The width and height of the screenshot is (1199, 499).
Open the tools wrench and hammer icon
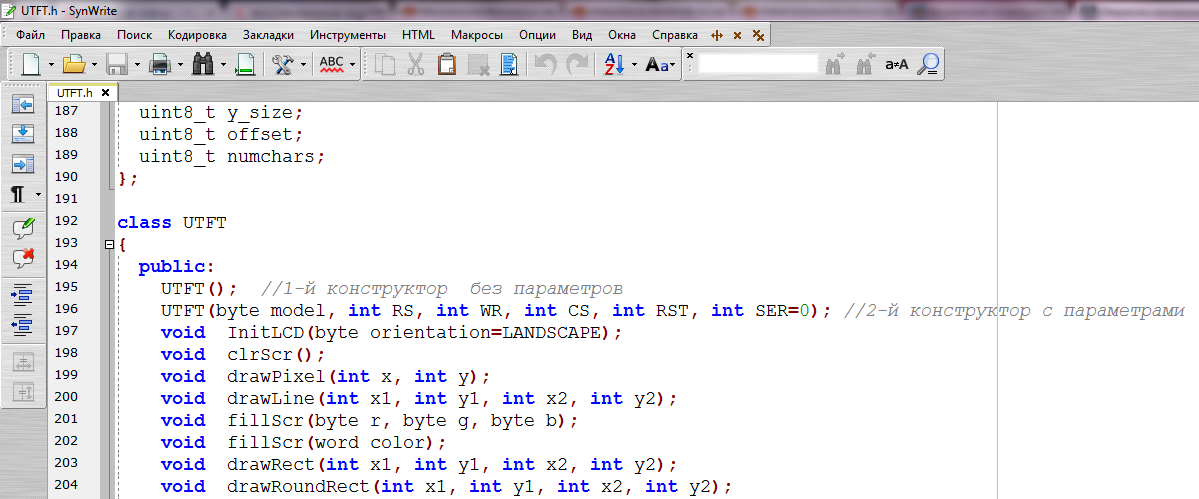point(283,65)
